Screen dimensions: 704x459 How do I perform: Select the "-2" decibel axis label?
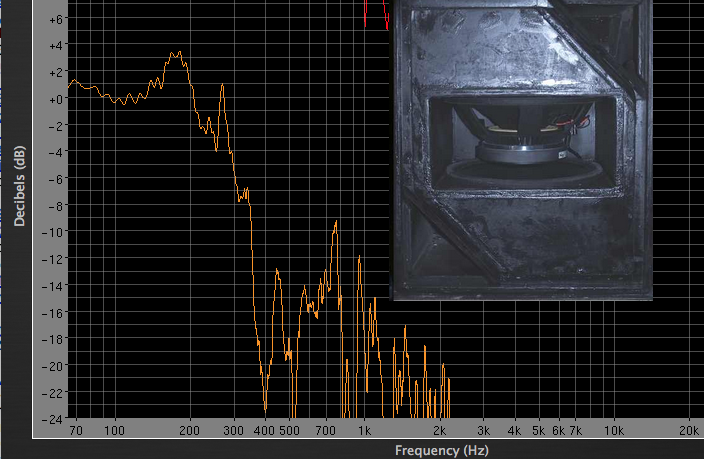(x=56, y=126)
